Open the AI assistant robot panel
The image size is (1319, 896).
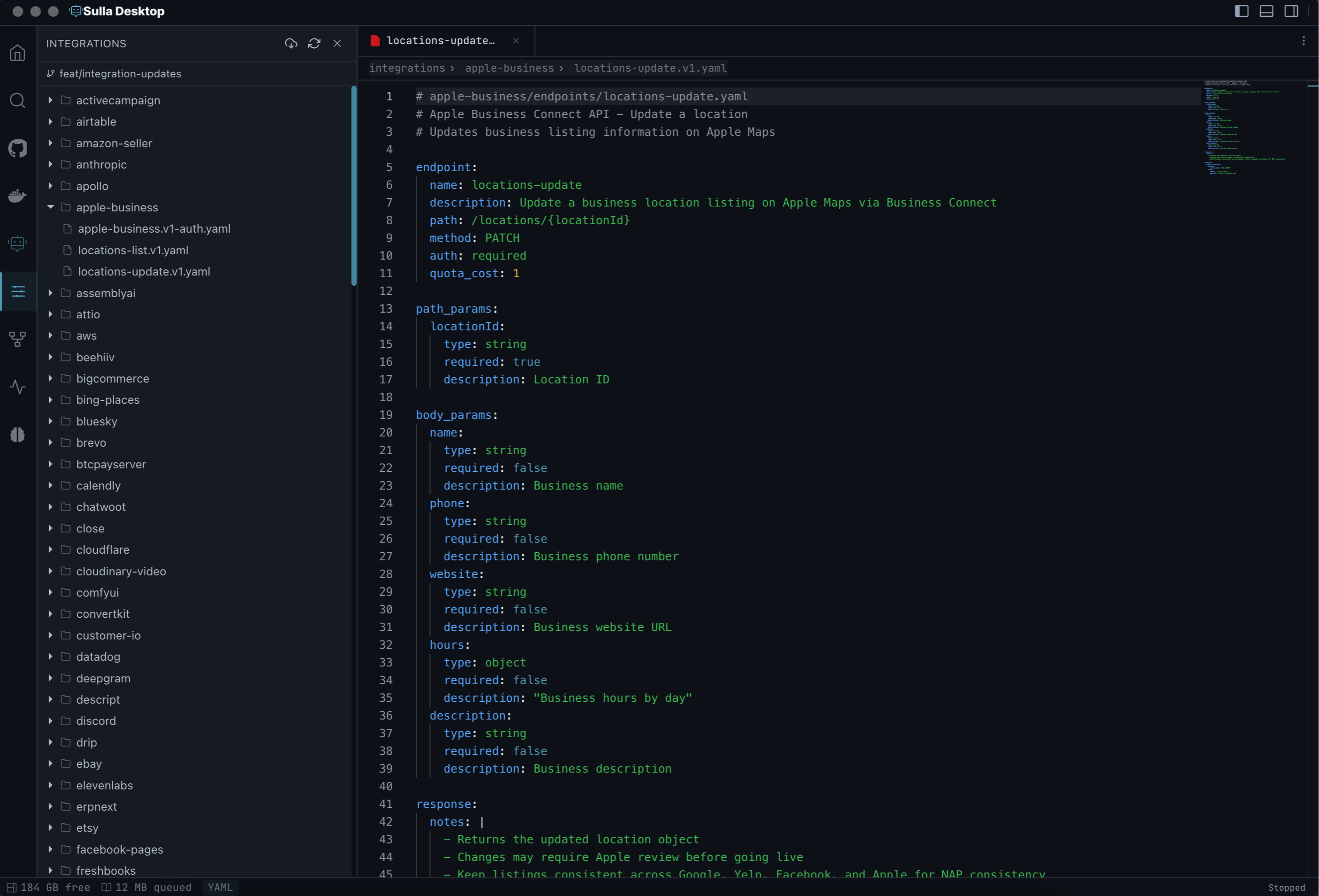pos(18,243)
